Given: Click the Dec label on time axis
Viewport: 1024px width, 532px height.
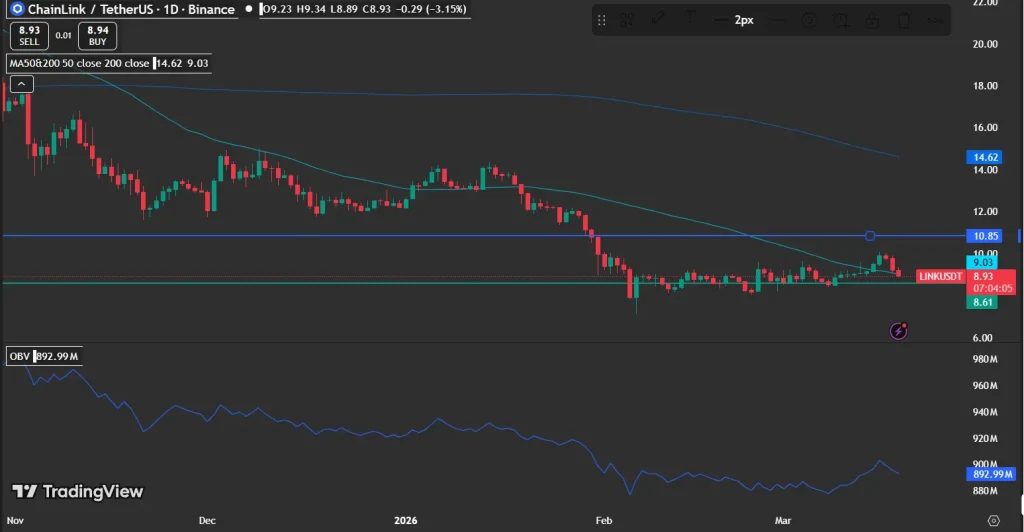Looking at the screenshot, I should coord(207,520).
